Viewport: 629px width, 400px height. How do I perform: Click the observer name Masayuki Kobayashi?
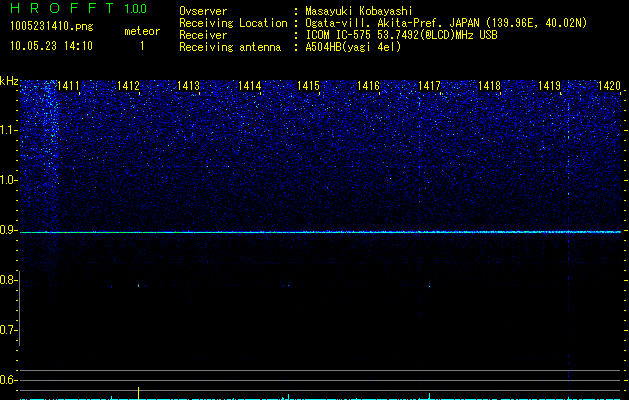[359, 11]
